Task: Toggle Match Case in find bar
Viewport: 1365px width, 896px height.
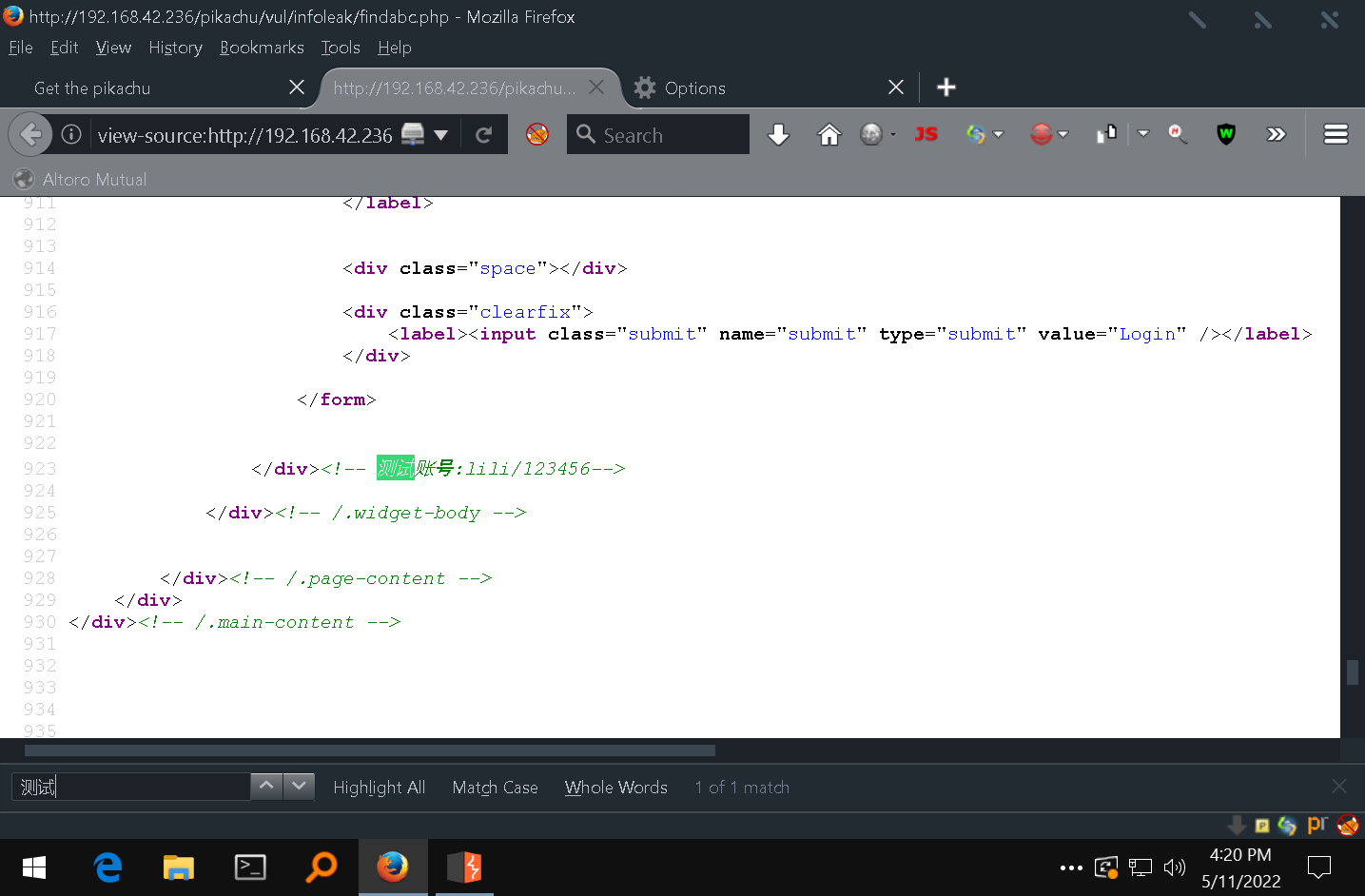Action: [495, 788]
